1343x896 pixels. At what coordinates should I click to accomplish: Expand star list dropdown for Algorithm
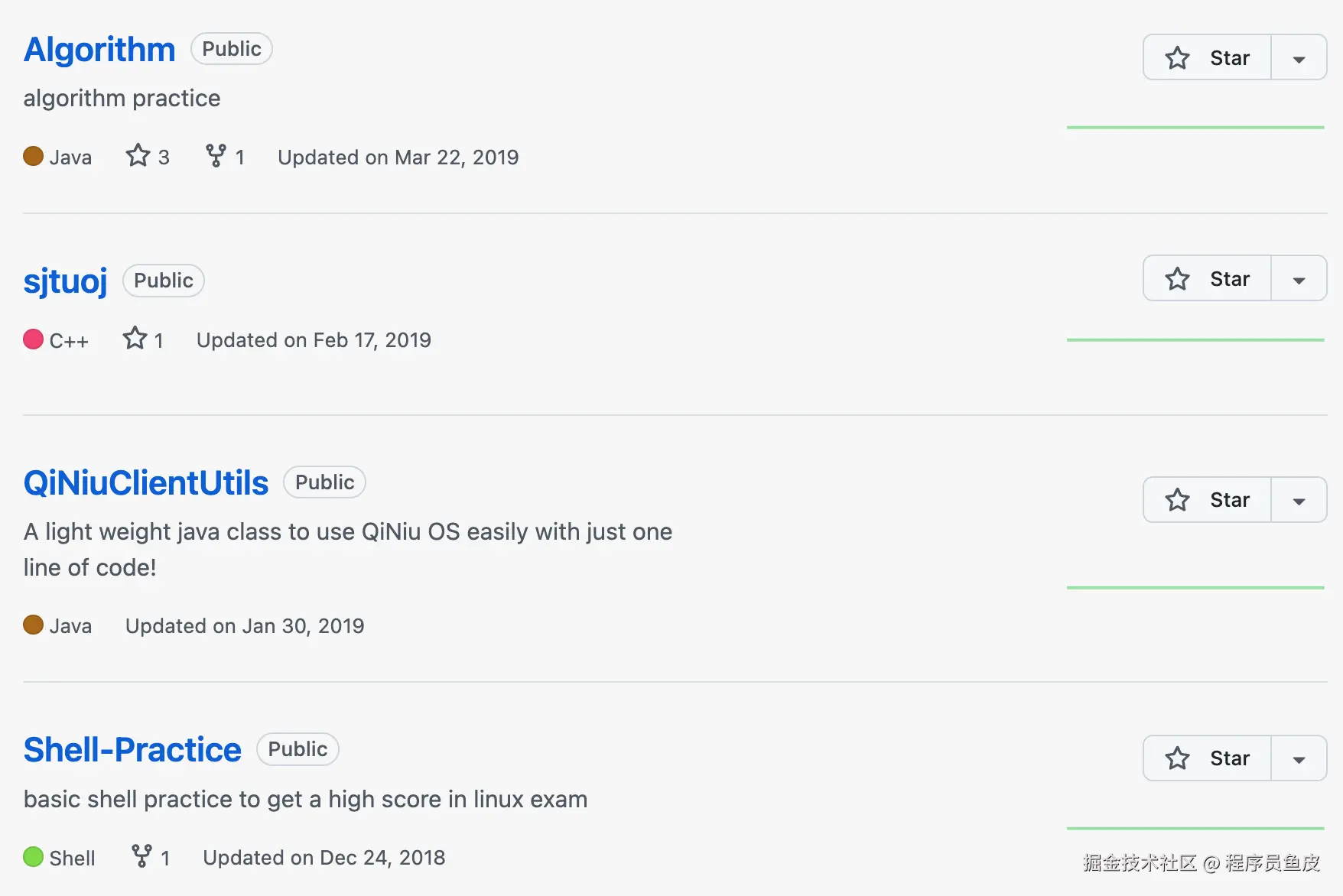point(1299,58)
